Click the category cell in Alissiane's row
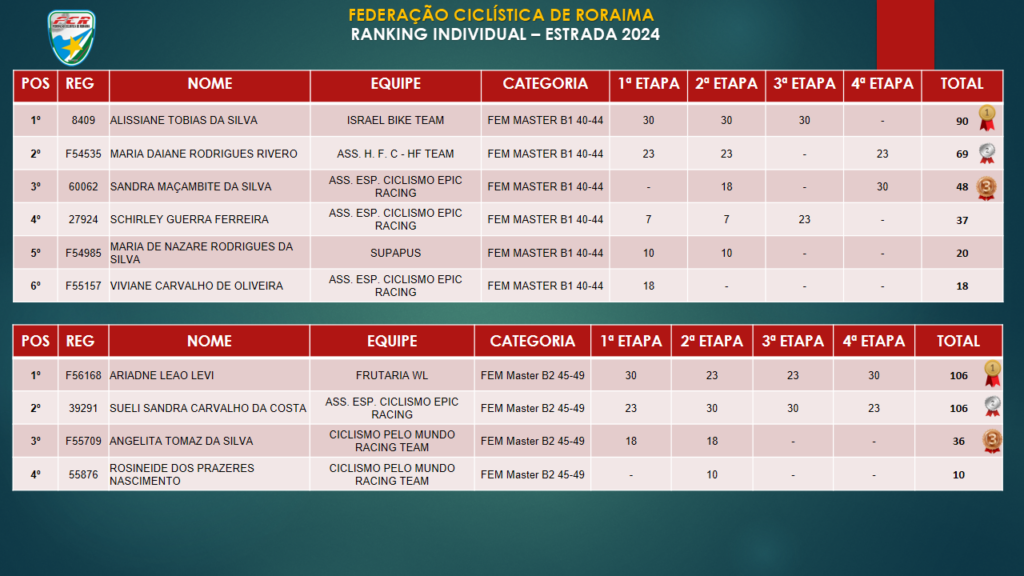The width and height of the screenshot is (1024, 576). pos(545,120)
